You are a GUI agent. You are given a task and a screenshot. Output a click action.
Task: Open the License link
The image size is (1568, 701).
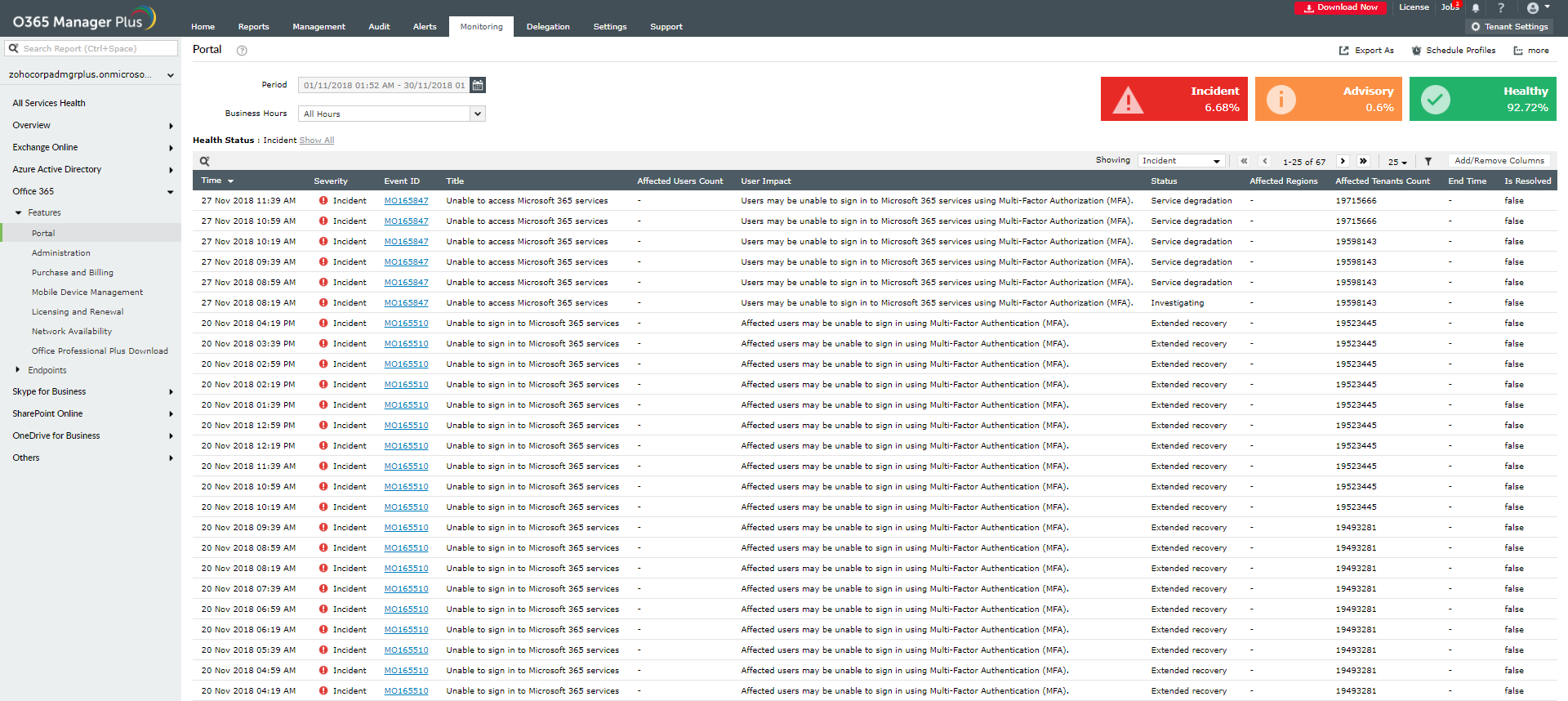click(1414, 7)
